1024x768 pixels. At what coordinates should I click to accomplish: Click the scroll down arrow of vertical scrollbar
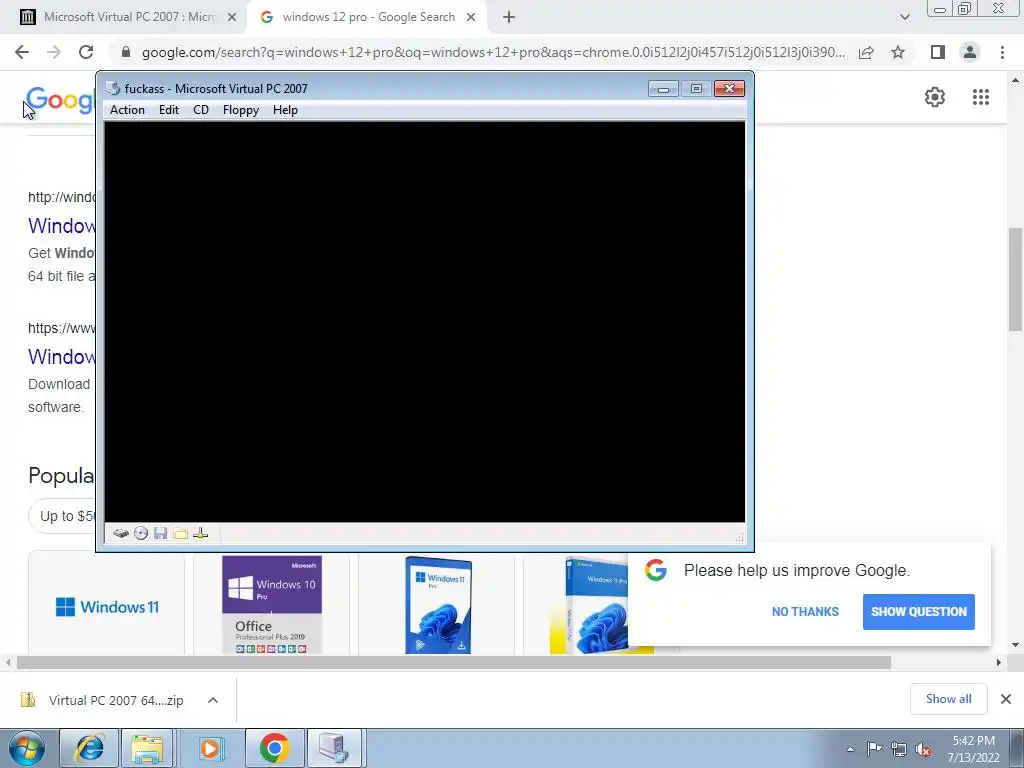1015,645
